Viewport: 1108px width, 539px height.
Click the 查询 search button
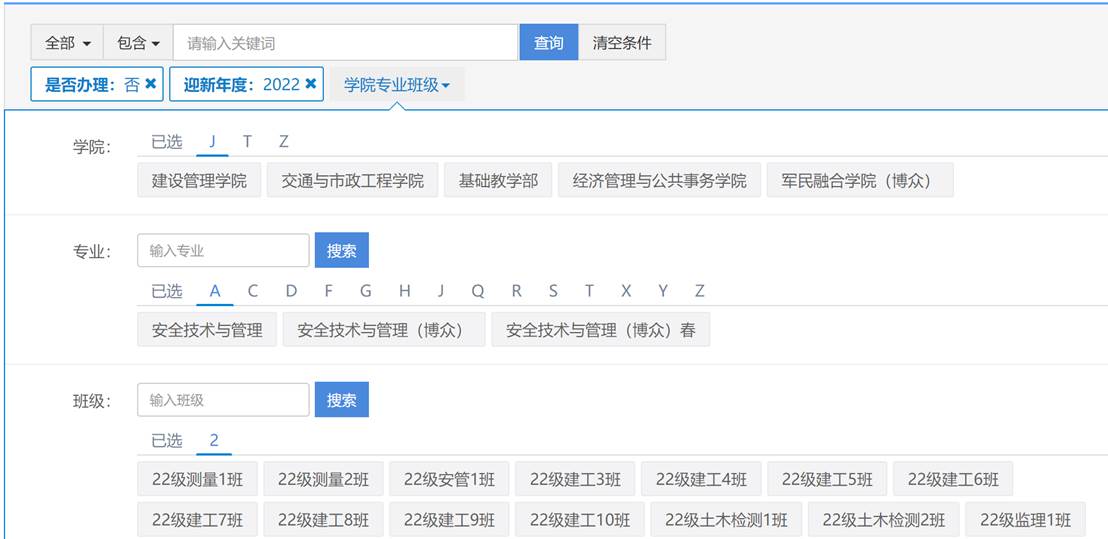[548, 43]
